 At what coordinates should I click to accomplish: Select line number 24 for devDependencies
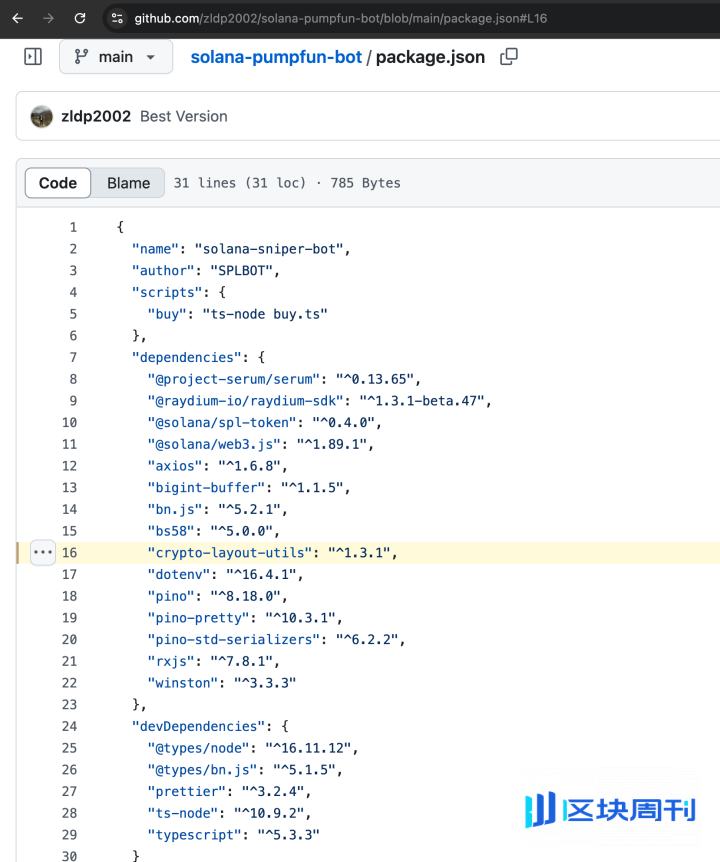coord(69,726)
